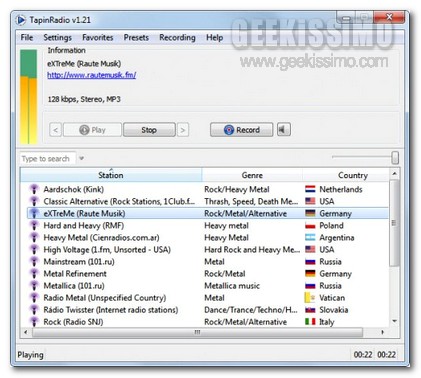421x378 pixels.
Task: Open the Favorites menu
Action: click(x=98, y=38)
